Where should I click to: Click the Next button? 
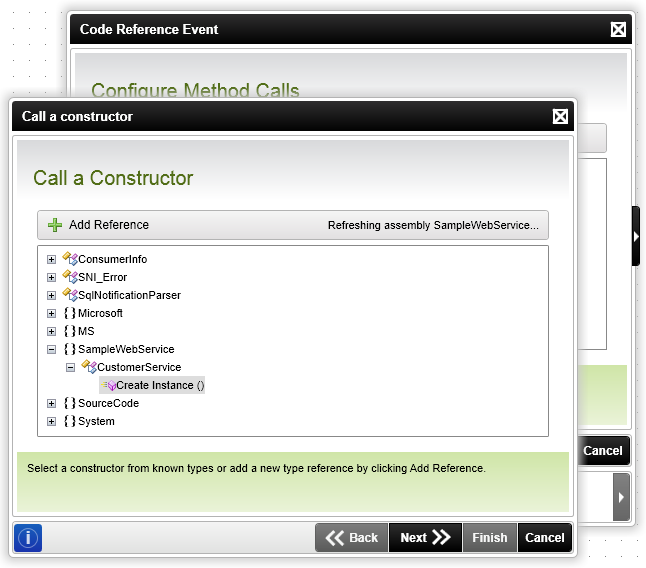(x=425, y=538)
